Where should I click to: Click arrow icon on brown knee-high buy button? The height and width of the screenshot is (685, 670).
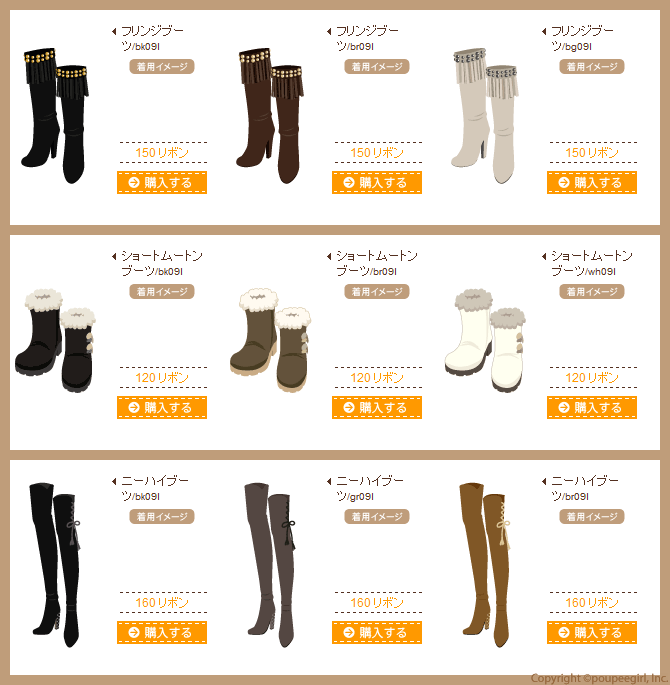[x=564, y=632]
